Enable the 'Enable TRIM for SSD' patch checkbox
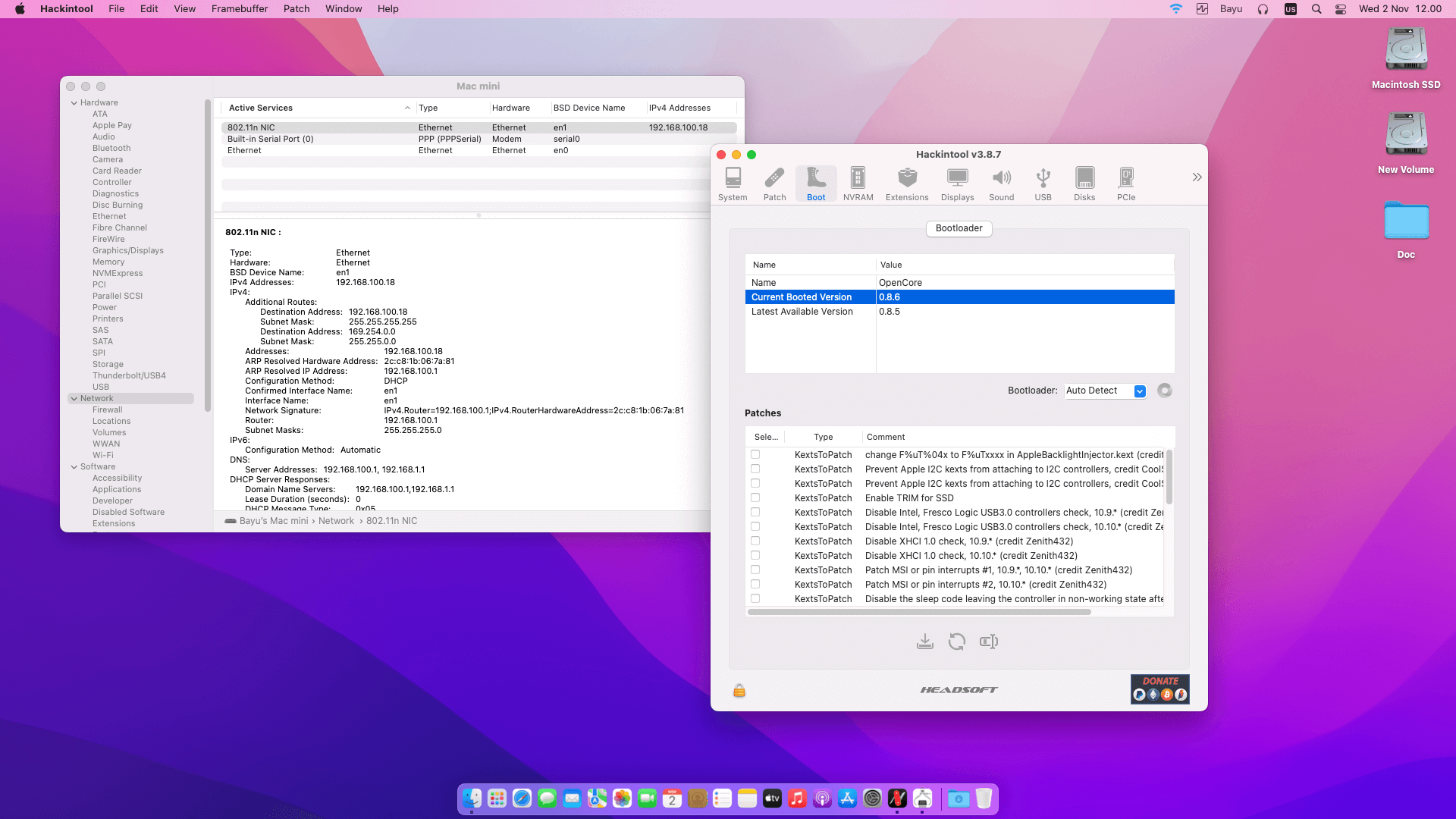The height and width of the screenshot is (819, 1456). [755, 497]
